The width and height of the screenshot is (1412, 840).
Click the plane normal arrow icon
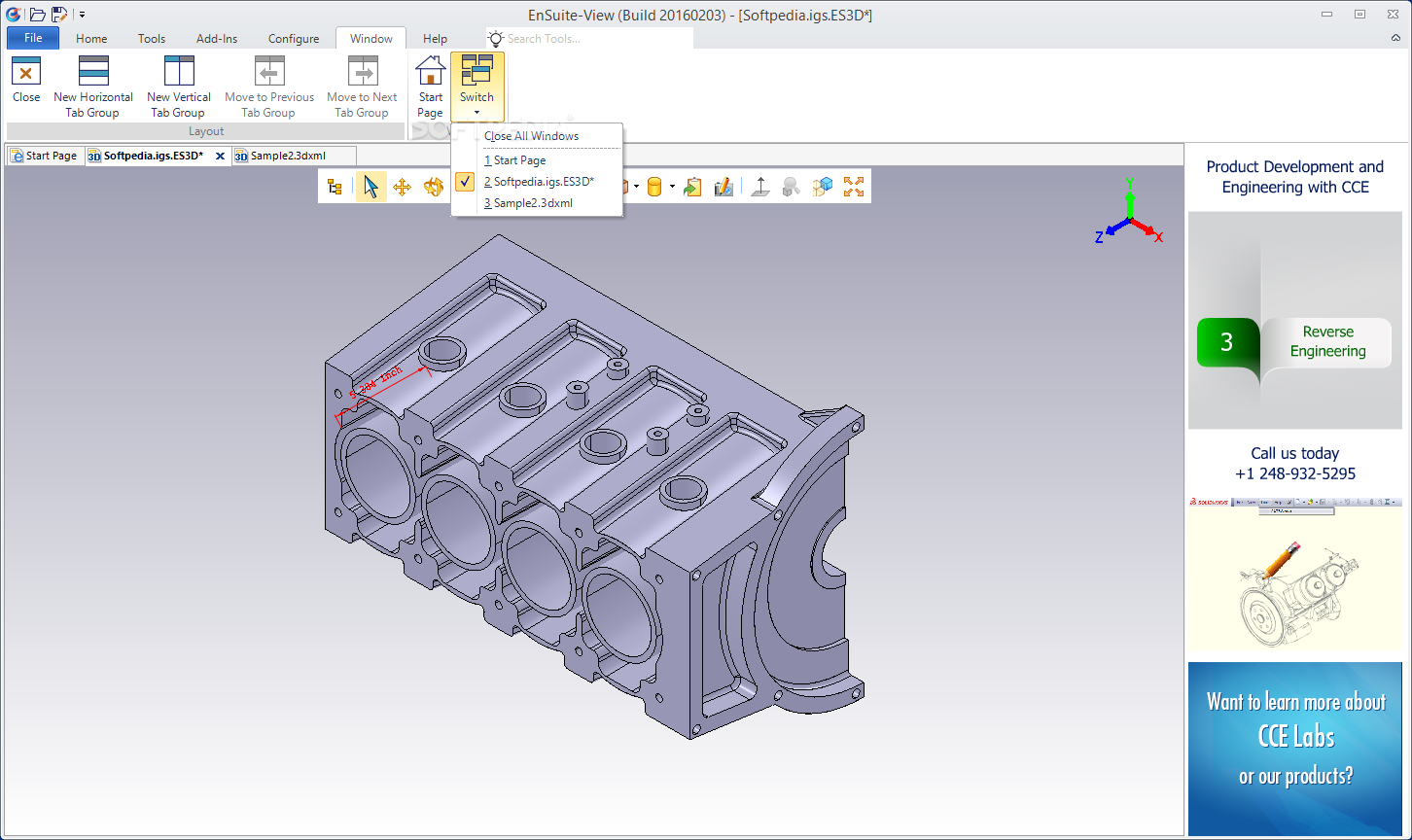[x=760, y=187]
